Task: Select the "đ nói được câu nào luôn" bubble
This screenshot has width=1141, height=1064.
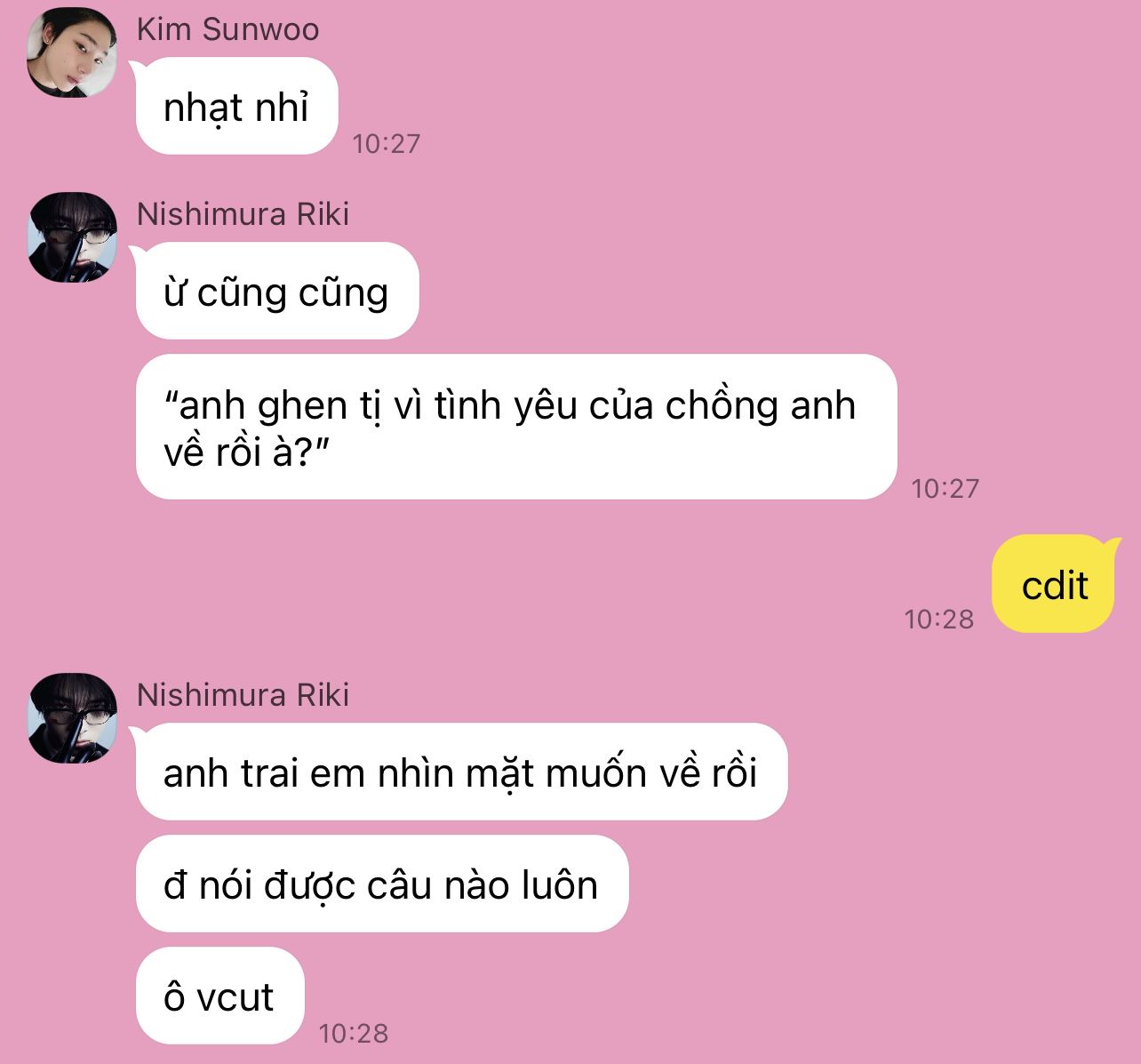Action: 382,884
